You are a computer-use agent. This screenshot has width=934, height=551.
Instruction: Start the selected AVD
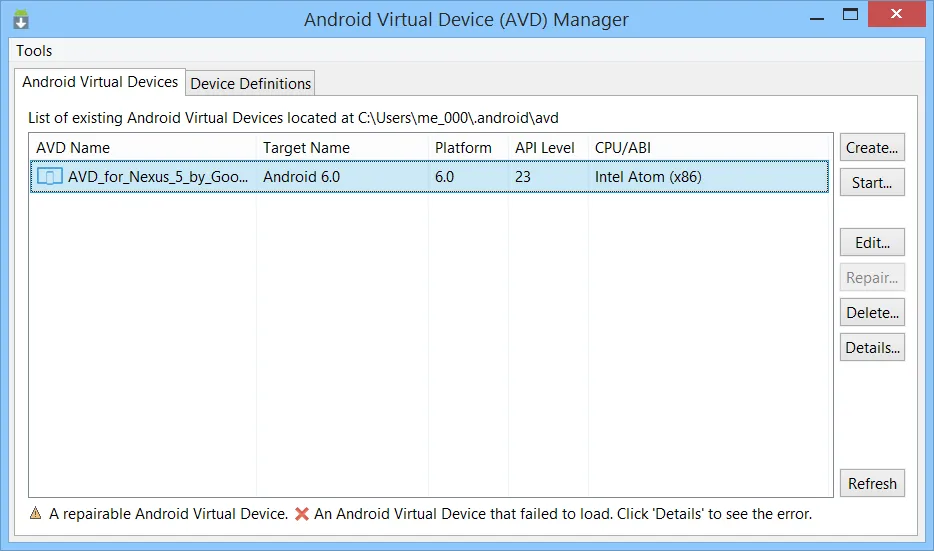pos(872,182)
